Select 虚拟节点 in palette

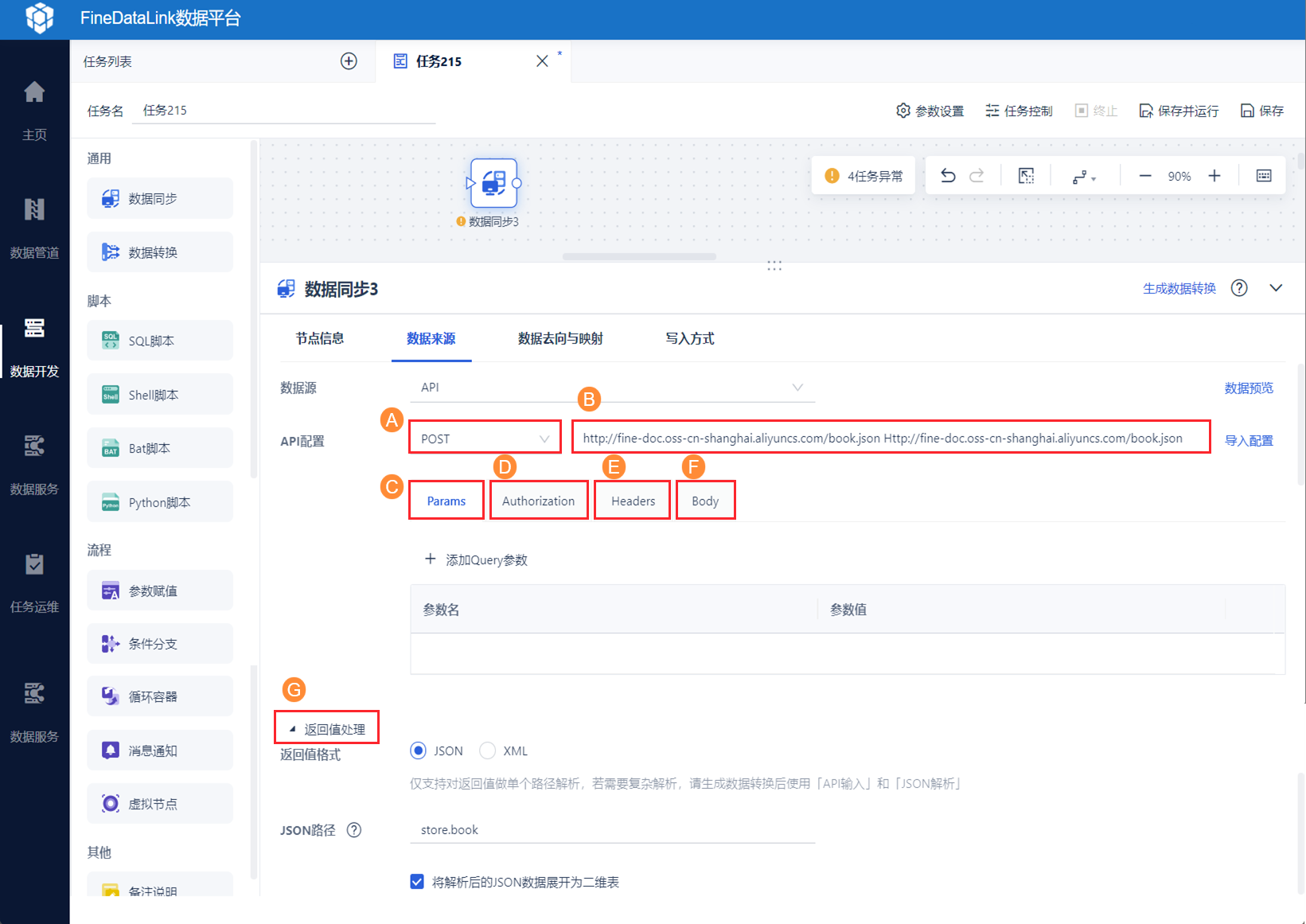coord(160,804)
